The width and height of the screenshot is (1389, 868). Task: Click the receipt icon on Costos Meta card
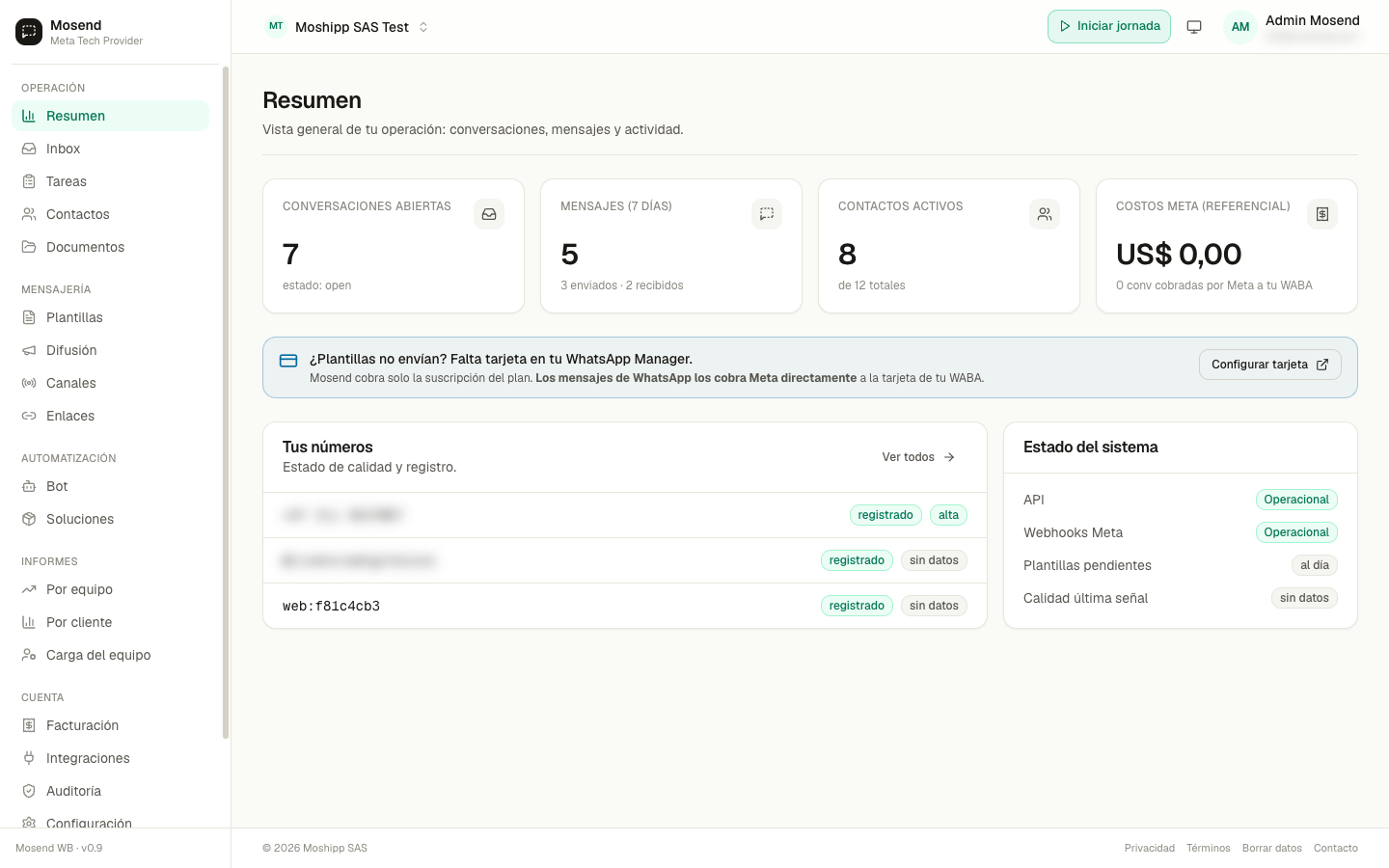pyautogui.click(x=1322, y=214)
